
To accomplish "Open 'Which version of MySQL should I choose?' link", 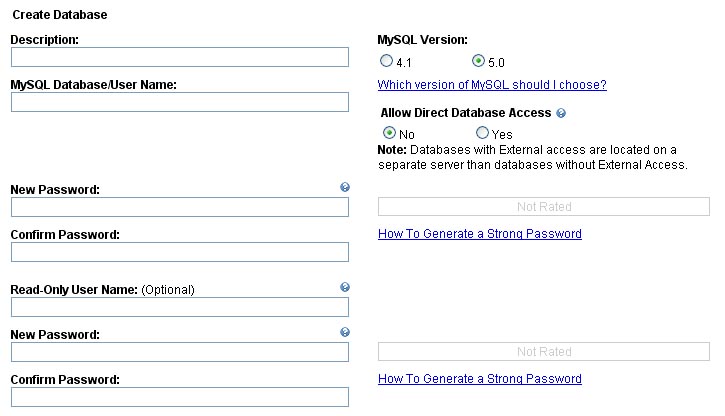I will coord(492,85).
